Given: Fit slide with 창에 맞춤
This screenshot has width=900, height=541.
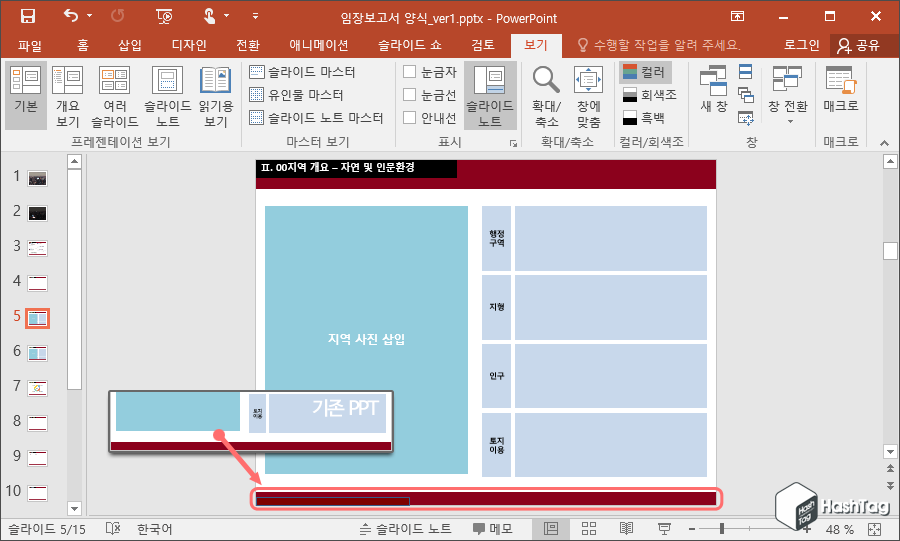Looking at the screenshot, I should pyautogui.click(x=588, y=95).
